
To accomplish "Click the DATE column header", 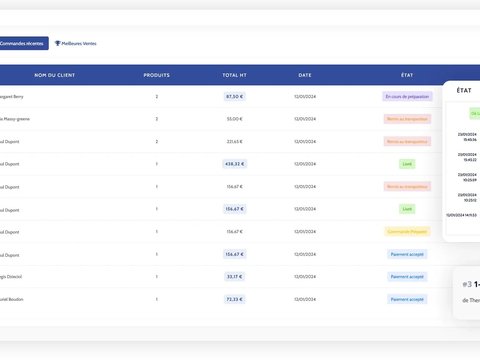I will pos(305,75).
